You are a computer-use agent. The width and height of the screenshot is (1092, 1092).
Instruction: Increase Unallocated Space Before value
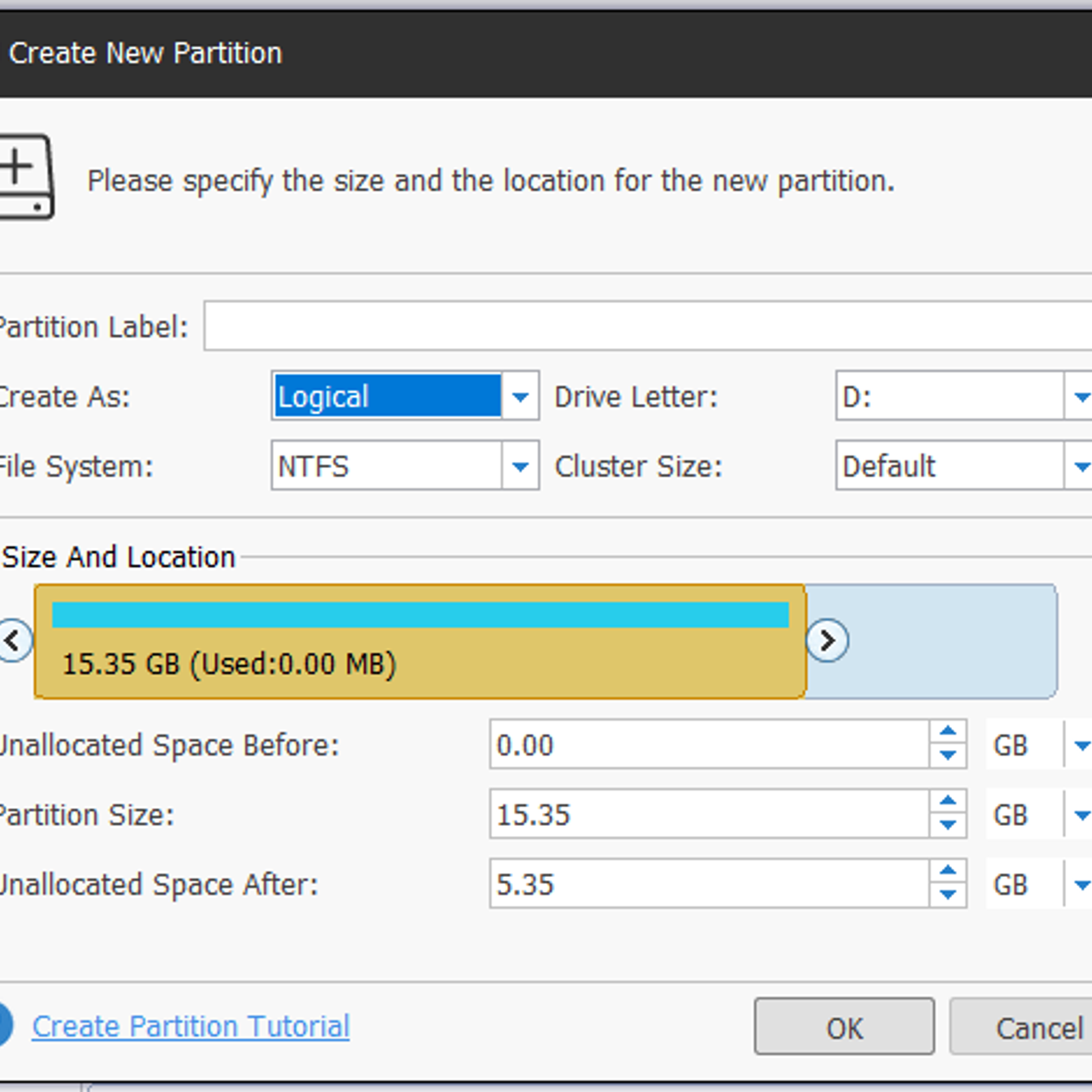[x=947, y=732]
